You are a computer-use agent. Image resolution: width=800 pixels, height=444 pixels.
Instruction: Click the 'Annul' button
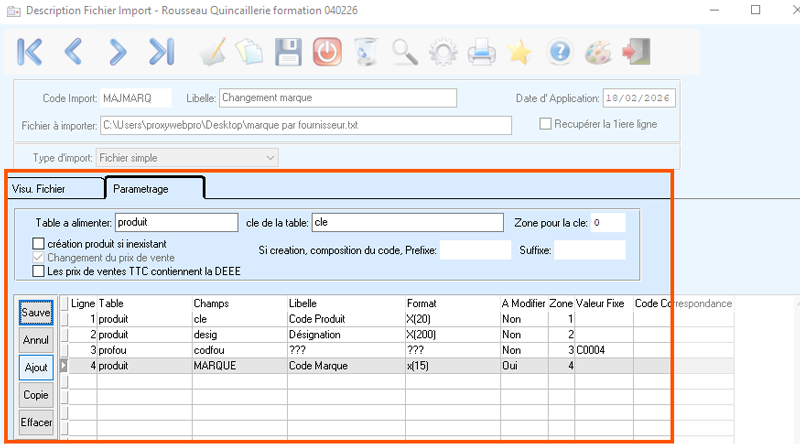click(36, 340)
